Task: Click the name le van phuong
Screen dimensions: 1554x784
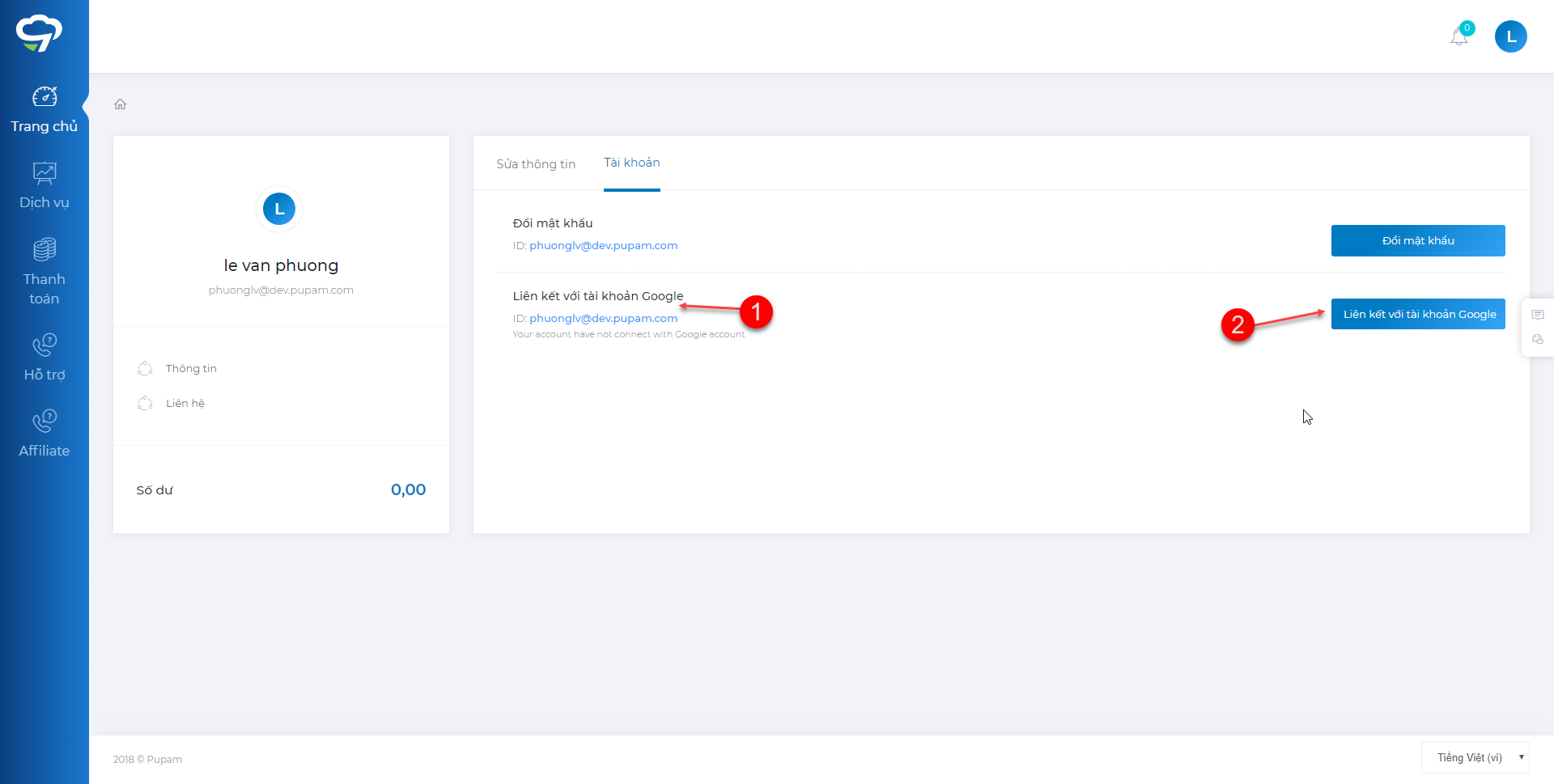Action: (281, 265)
